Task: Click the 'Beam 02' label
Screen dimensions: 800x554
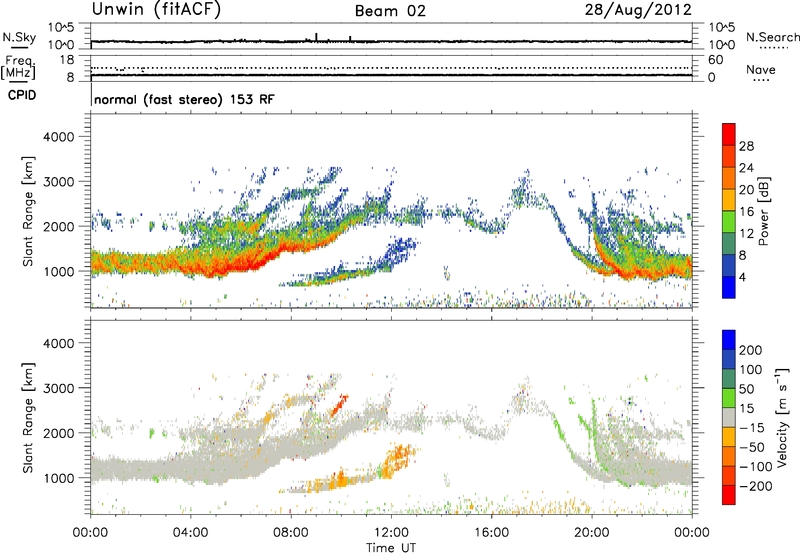Action: [x=390, y=11]
